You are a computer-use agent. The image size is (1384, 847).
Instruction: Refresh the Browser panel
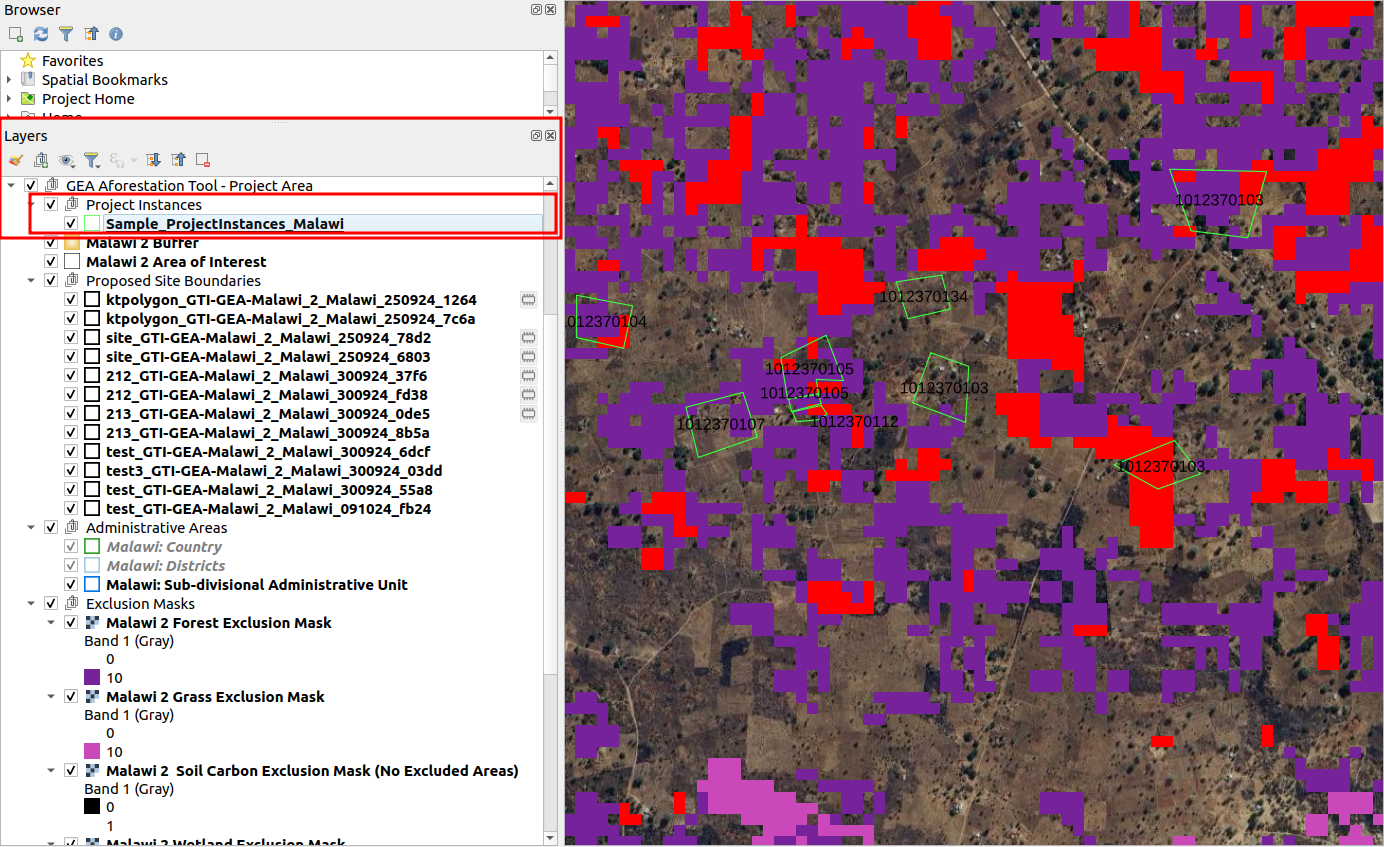point(41,34)
